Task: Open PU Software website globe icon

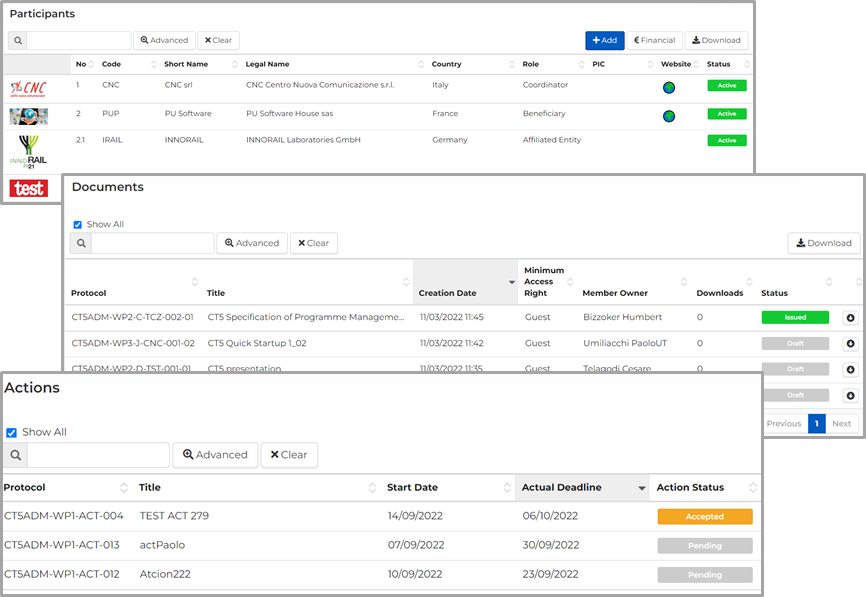Action: tap(668, 116)
